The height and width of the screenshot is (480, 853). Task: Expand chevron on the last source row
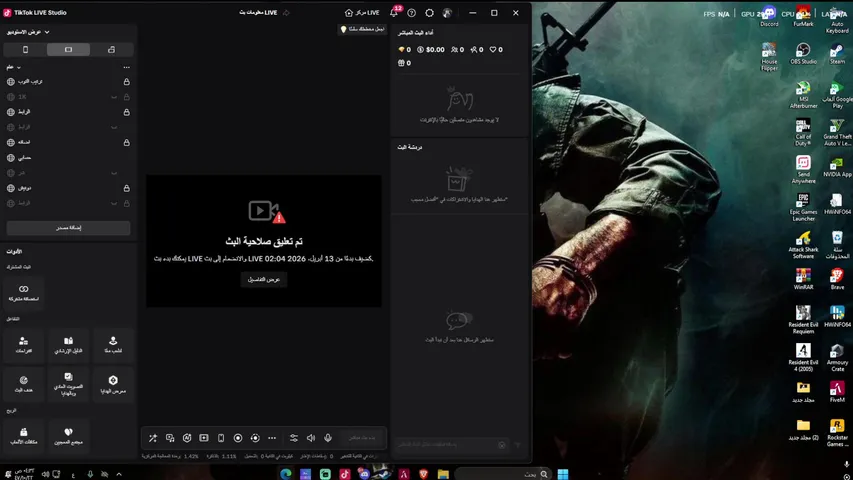click(x=114, y=203)
